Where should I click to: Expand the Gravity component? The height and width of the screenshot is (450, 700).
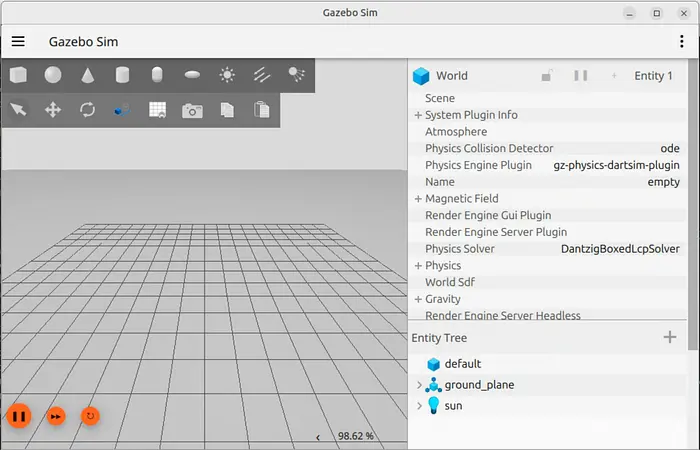point(418,299)
